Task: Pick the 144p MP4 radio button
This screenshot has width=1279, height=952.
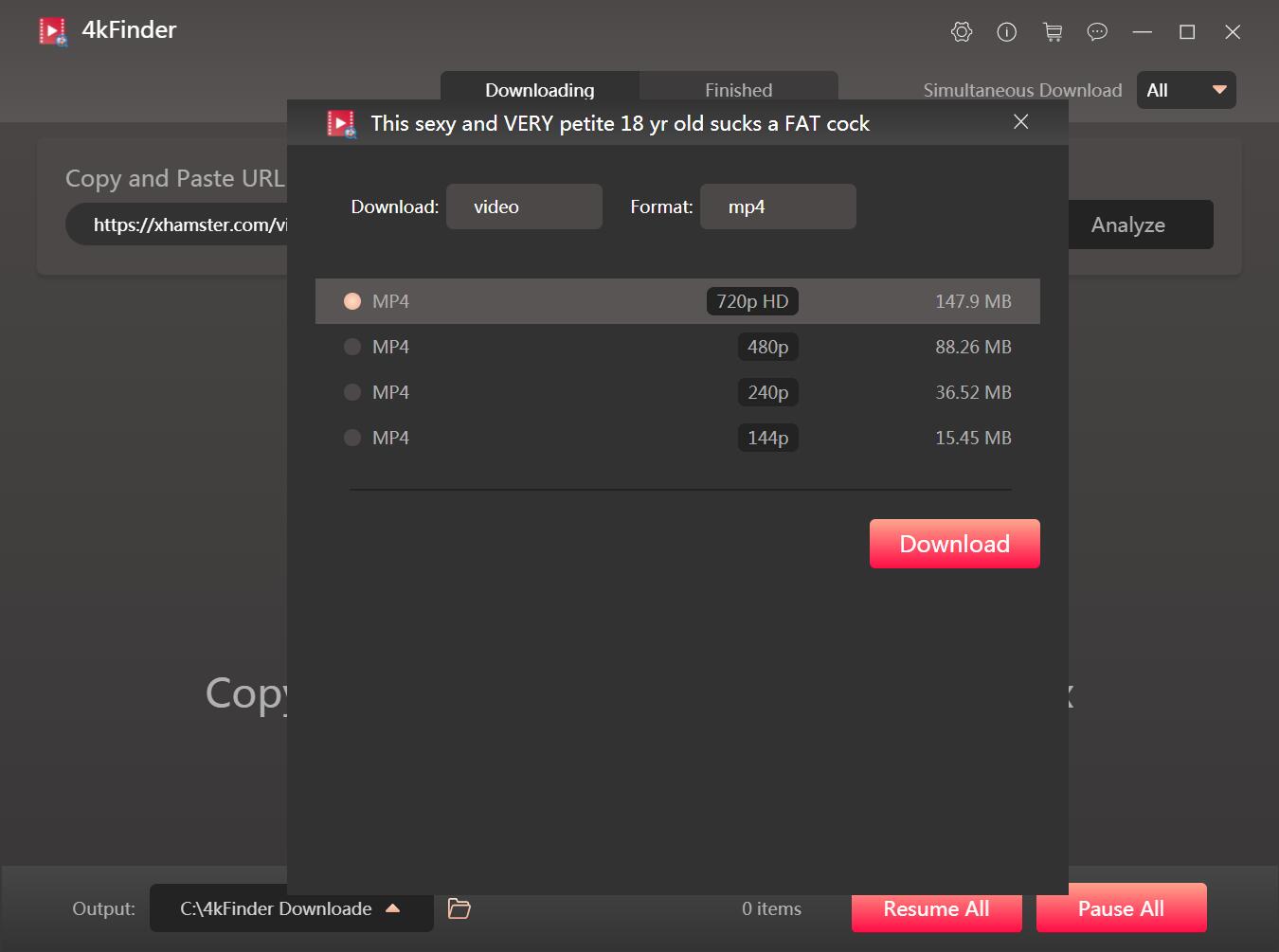Action: pos(352,438)
